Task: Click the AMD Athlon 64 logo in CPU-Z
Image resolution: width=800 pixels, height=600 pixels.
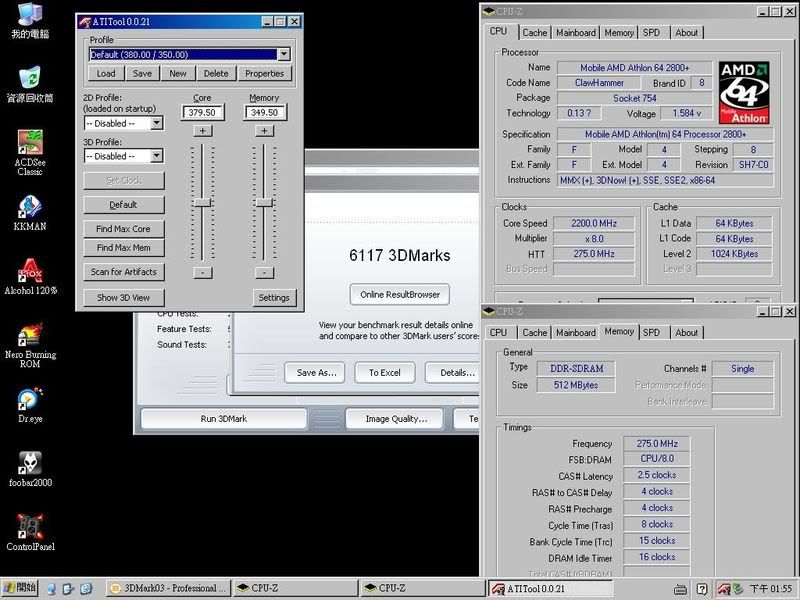Action: coord(744,93)
